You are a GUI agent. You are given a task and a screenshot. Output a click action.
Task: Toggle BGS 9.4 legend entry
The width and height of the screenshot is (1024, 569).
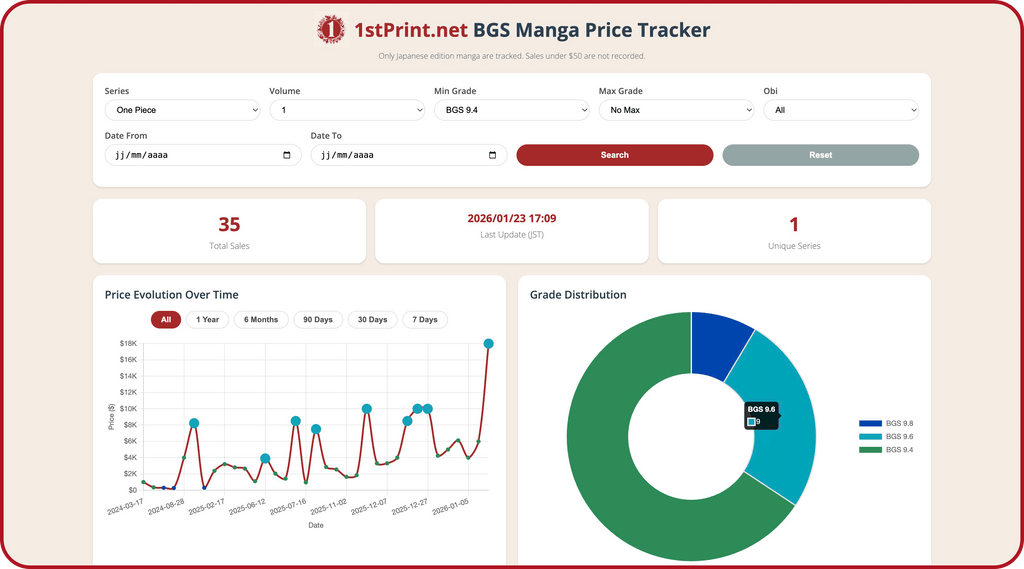point(886,449)
